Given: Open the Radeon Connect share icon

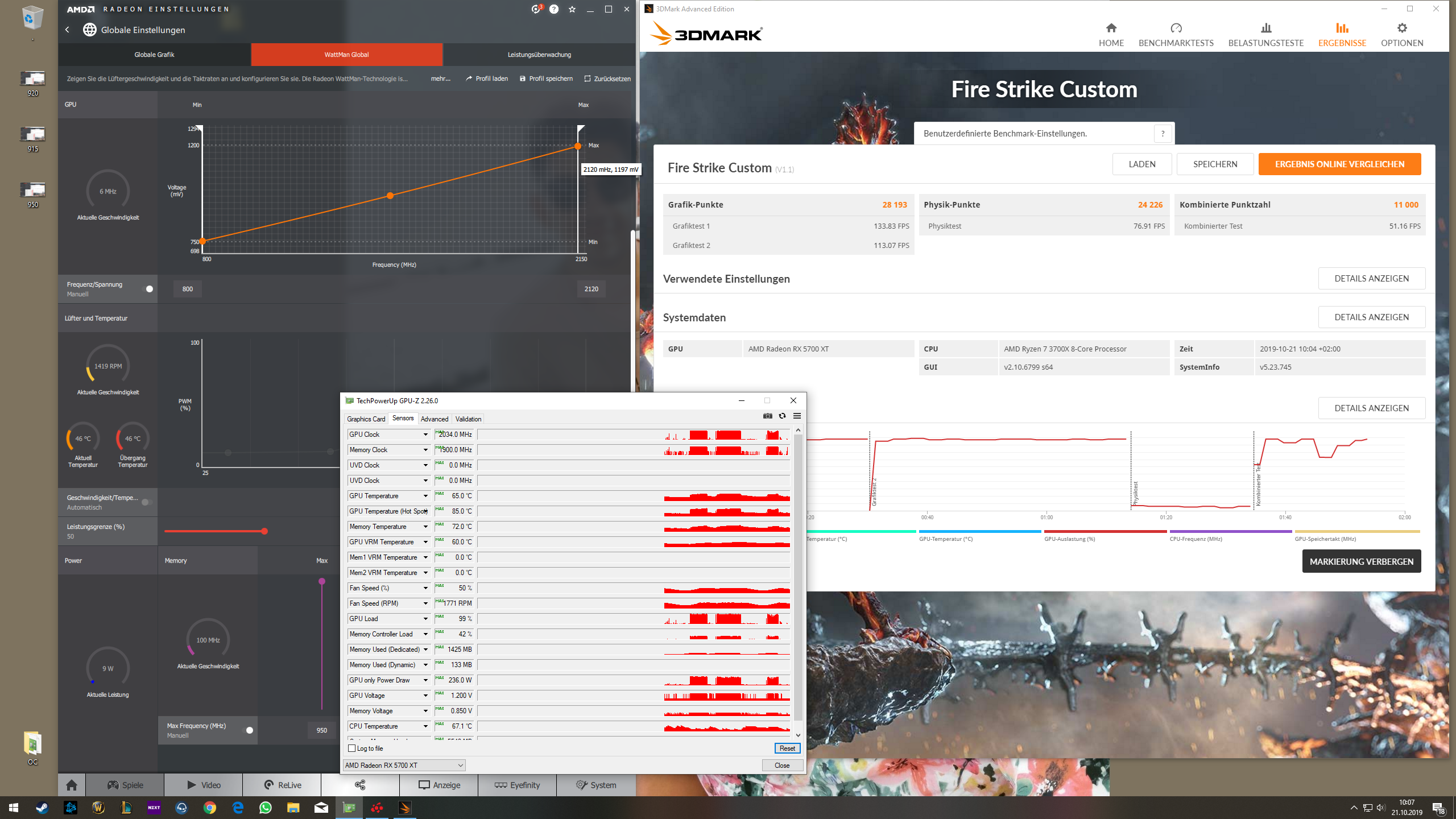Looking at the screenshot, I should [360, 785].
